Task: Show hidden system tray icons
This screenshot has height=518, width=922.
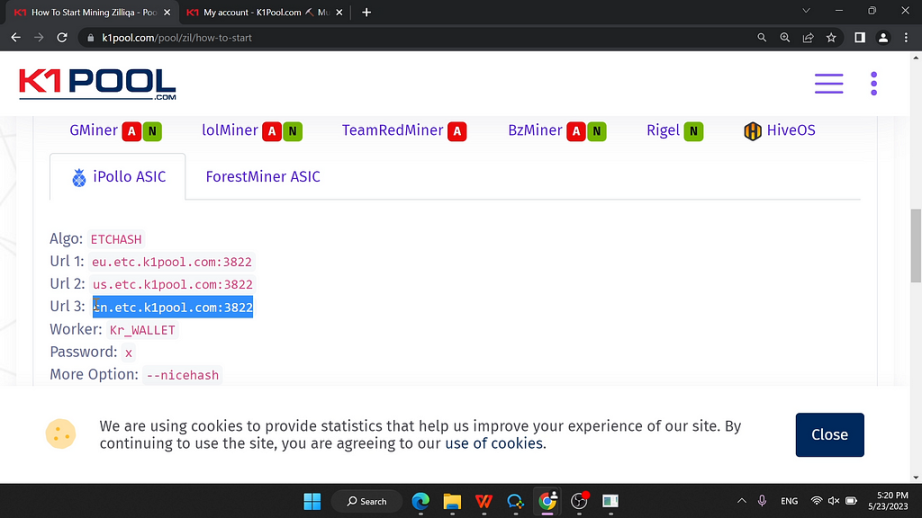Action: [x=741, y=501]
